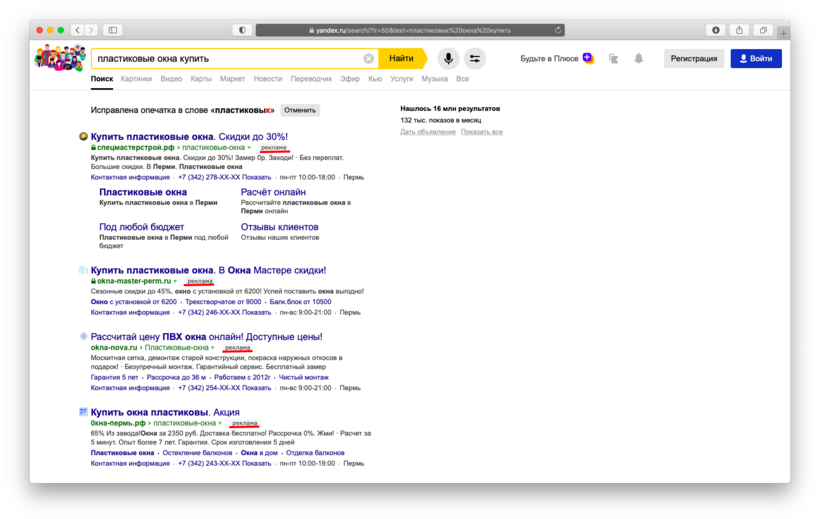Switch to Переводчик tab
This screenshot has width=820, height=519.
311,78
